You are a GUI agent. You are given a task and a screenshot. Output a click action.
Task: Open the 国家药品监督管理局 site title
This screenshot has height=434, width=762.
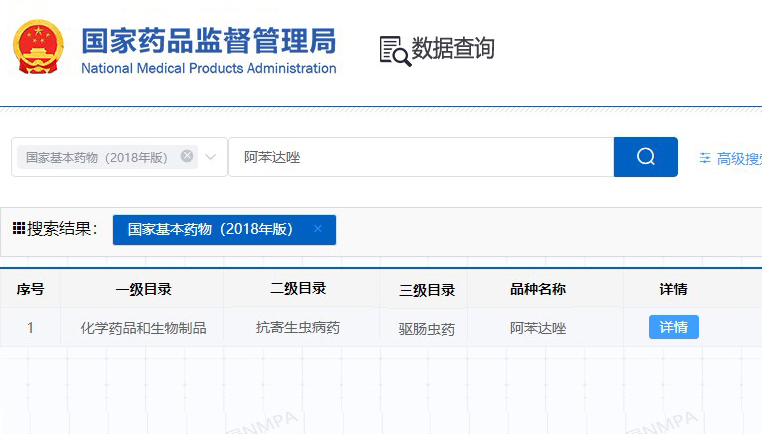point(208,42)
